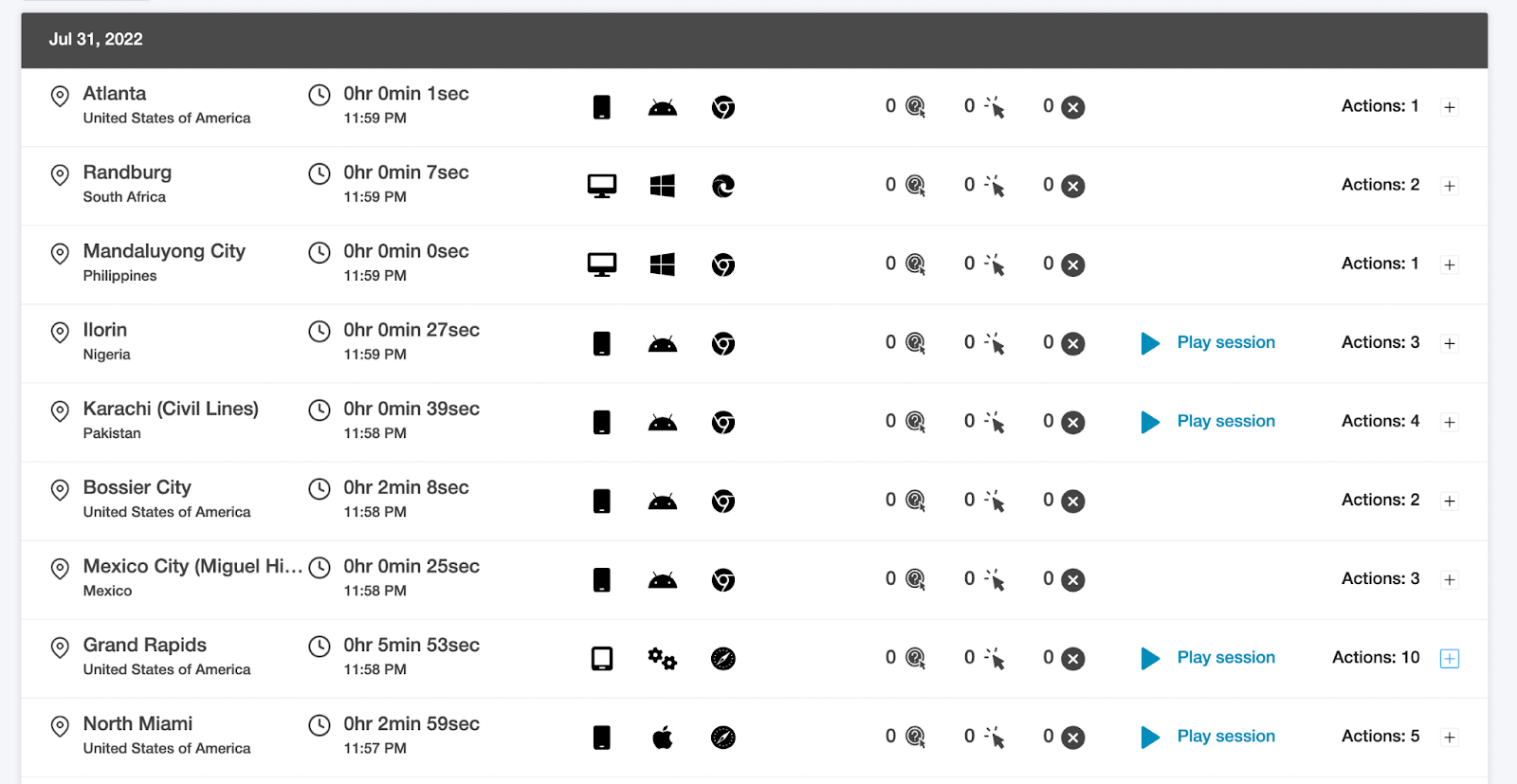Screen dimensions: 1517x784
Task: Play session for Ilorin, Nigeria
Action: point(1225,342)
